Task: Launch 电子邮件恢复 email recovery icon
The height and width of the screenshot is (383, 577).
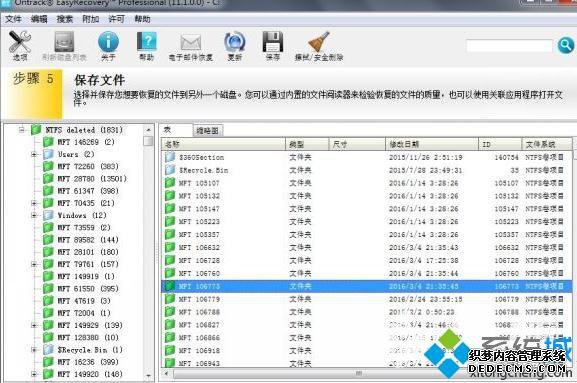Action: (x=191, y=42)
